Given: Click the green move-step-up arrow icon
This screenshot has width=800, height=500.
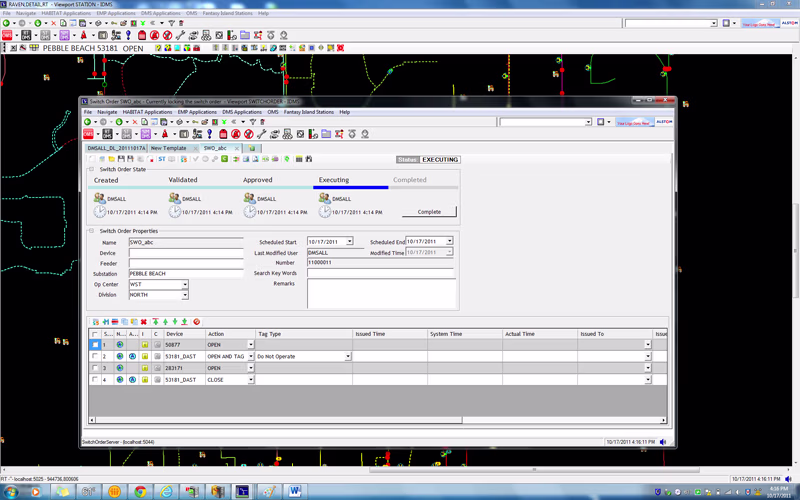Looking at the screenshot, I should [165, 322].
